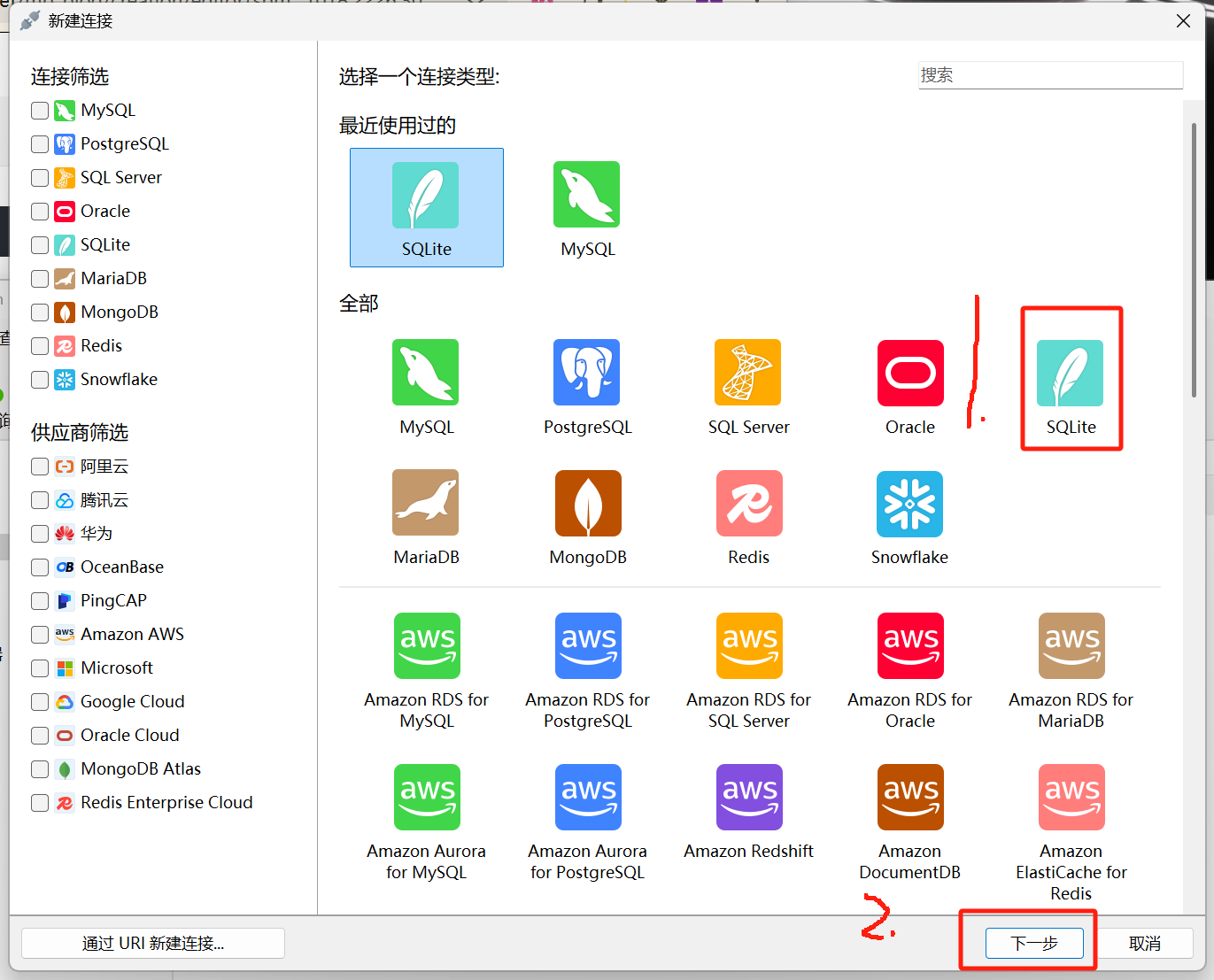
Task: Select SQLite under recently used
Action: coord(426,208)
